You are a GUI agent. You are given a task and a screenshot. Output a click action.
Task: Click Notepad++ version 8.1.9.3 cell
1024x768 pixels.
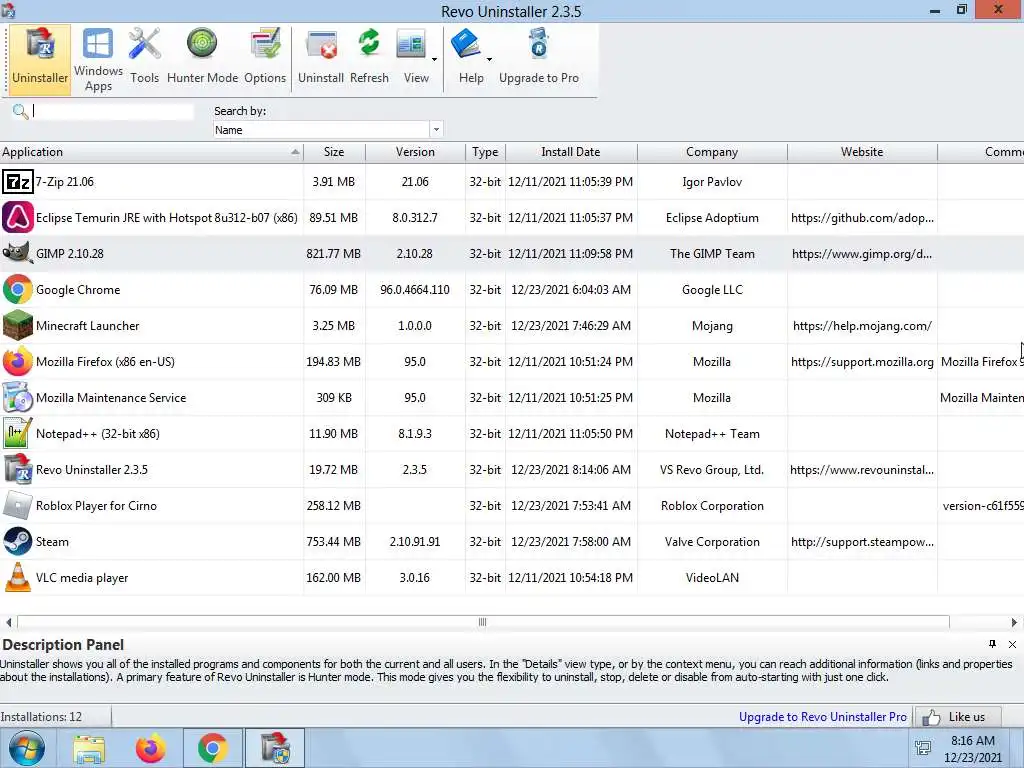pyautogui.click(x=415, y=433)
